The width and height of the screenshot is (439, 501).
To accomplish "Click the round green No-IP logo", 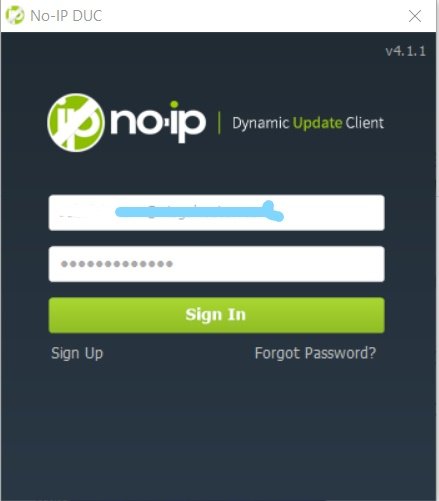I will [x=76, y=123].
